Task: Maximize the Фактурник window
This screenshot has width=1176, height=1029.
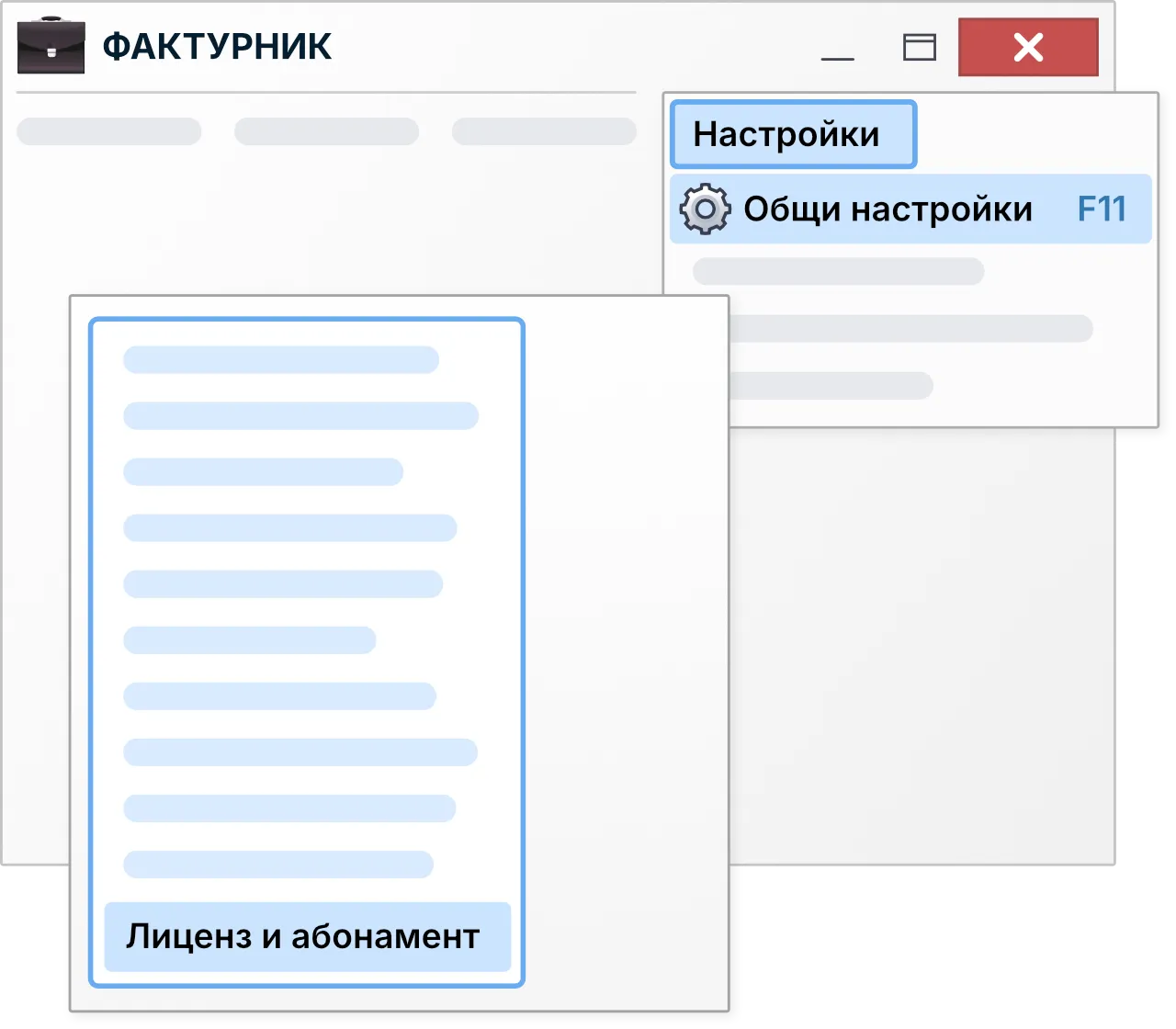Action: (919, 47)
